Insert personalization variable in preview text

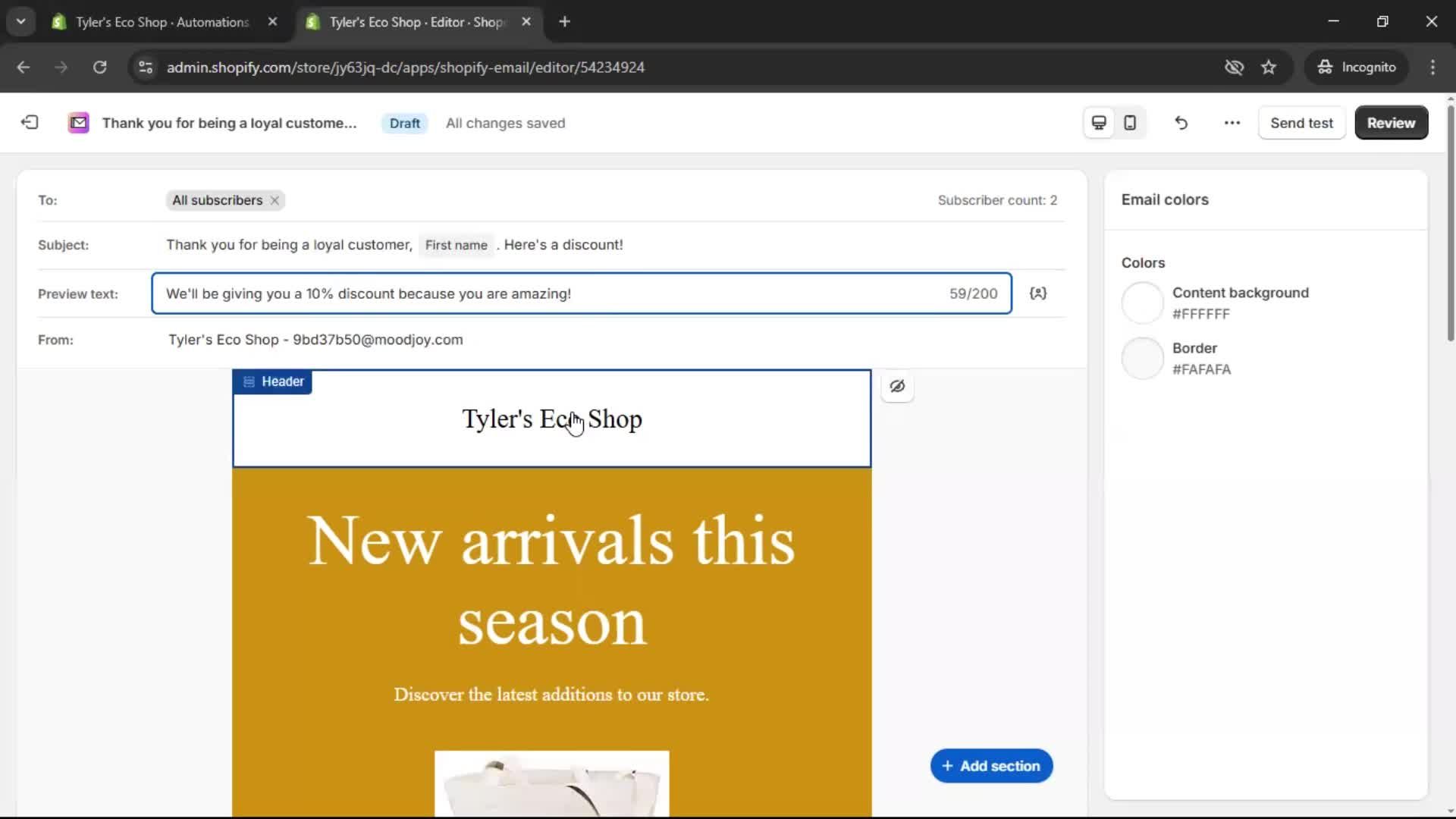tap(1038, 293)
